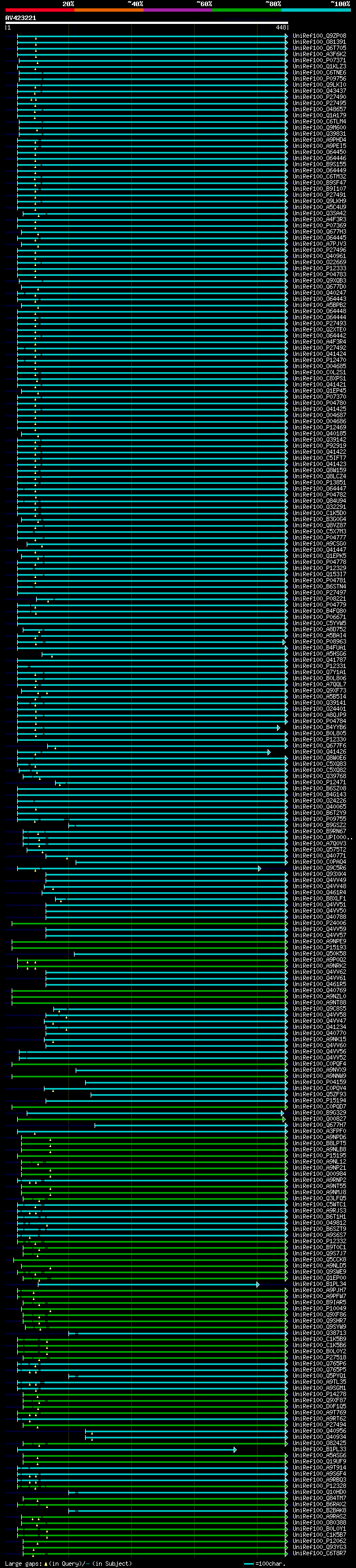This screenshot has height=1568, width=356.
Task: Select the last hit UniRef100_C6T8R7
Action: (x=319, y=1554)
